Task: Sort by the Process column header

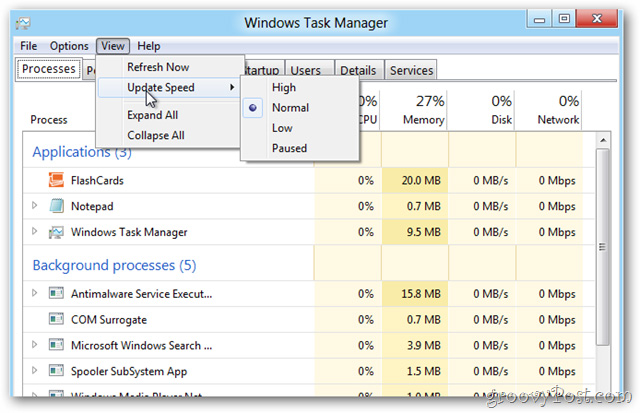Action: coord(49,120)
